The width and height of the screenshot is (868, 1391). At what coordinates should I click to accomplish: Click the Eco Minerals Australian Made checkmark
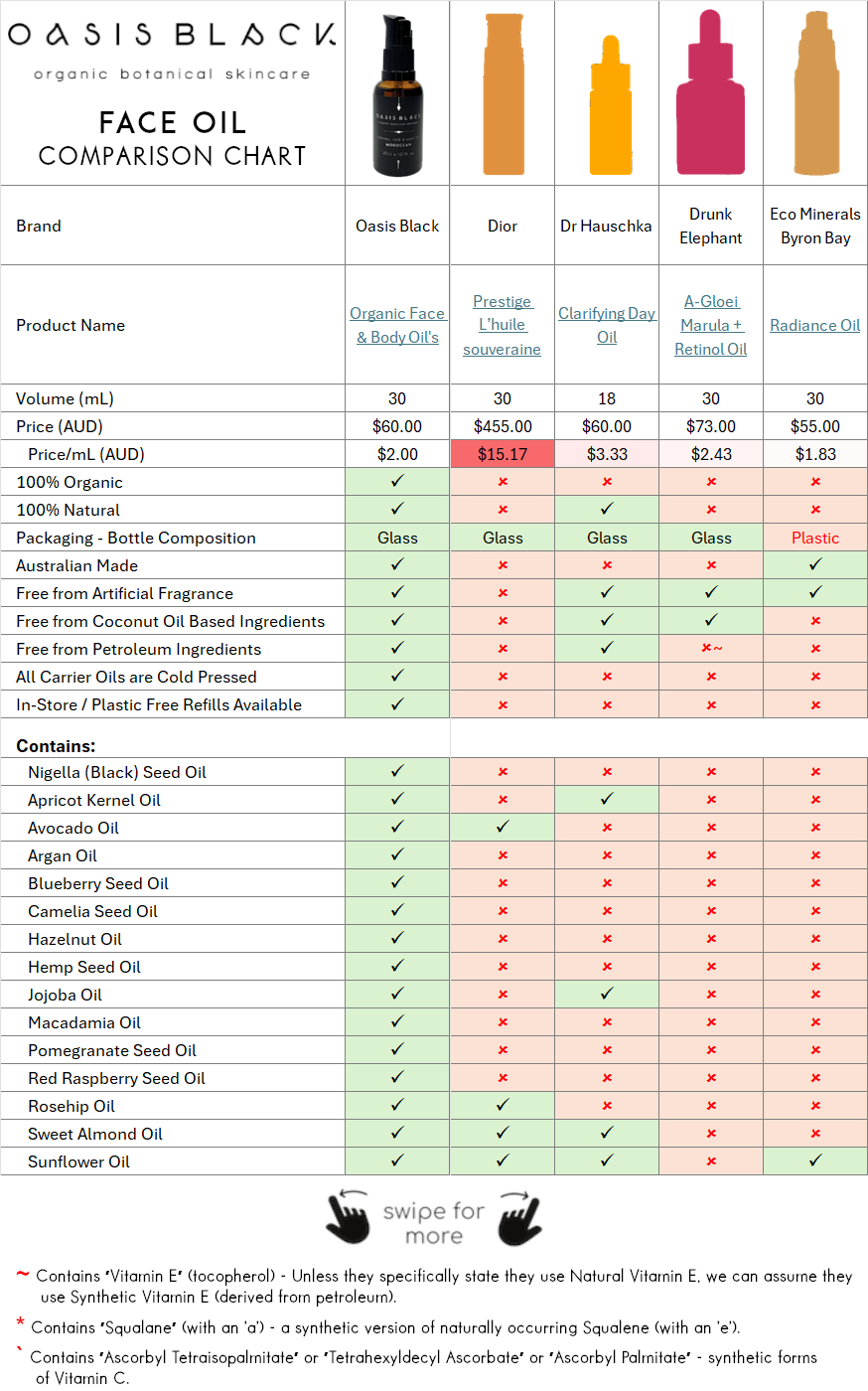[x=815, y=564]
